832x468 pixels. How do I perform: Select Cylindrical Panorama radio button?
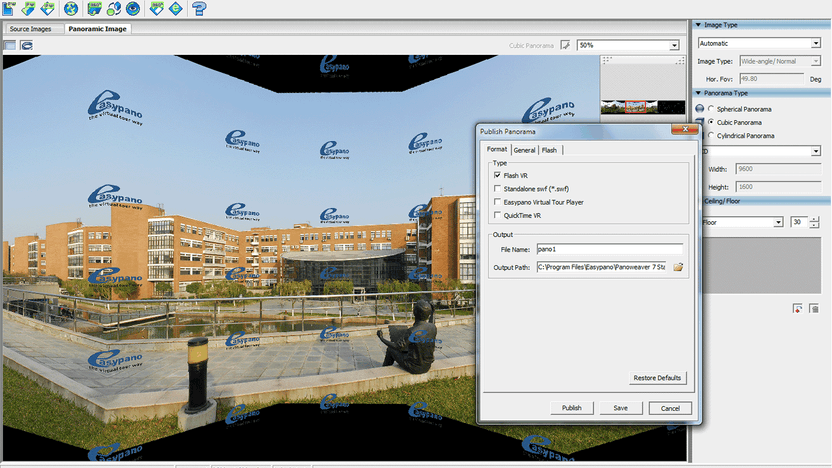711,135
